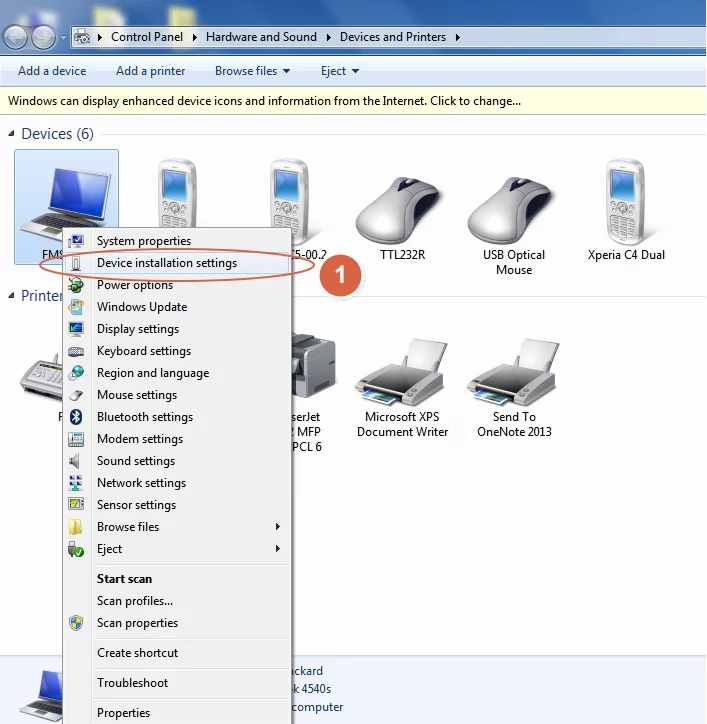Open Region and language menu entry

176,373
